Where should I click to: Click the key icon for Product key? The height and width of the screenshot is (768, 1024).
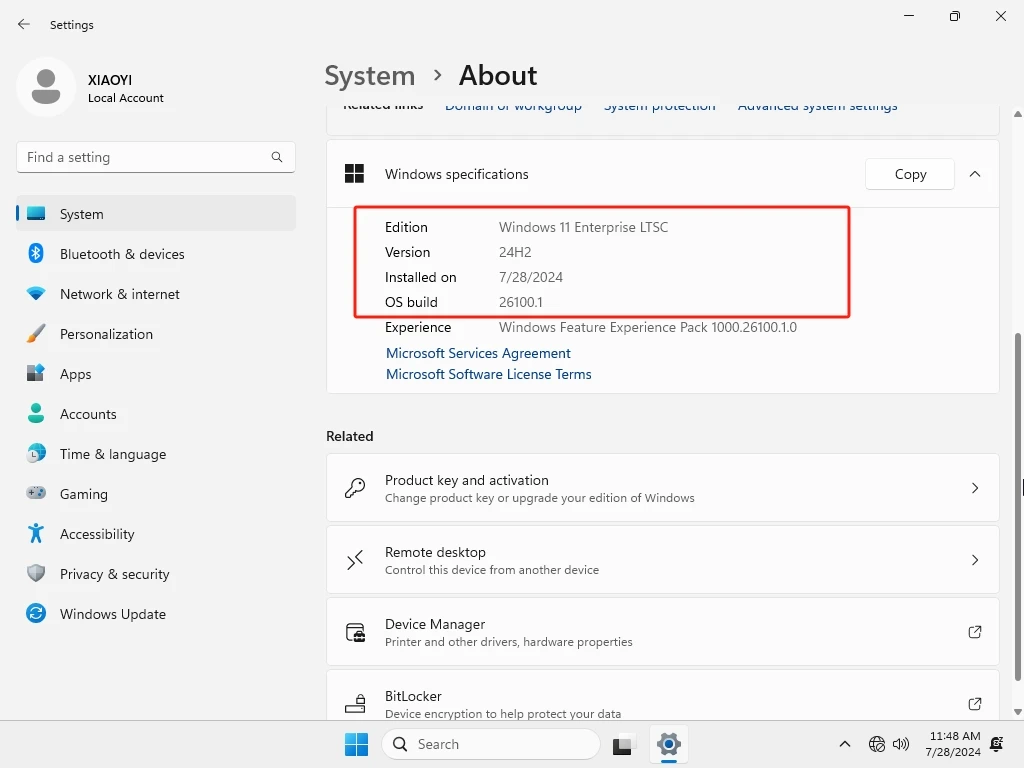(355, 488)
